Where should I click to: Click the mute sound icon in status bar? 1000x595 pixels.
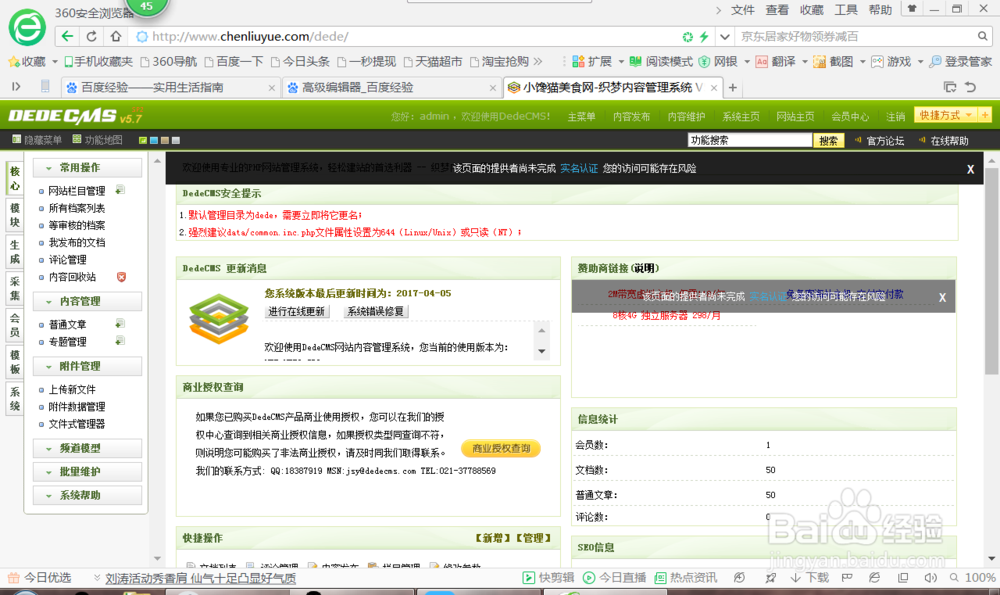coord(930,578)
